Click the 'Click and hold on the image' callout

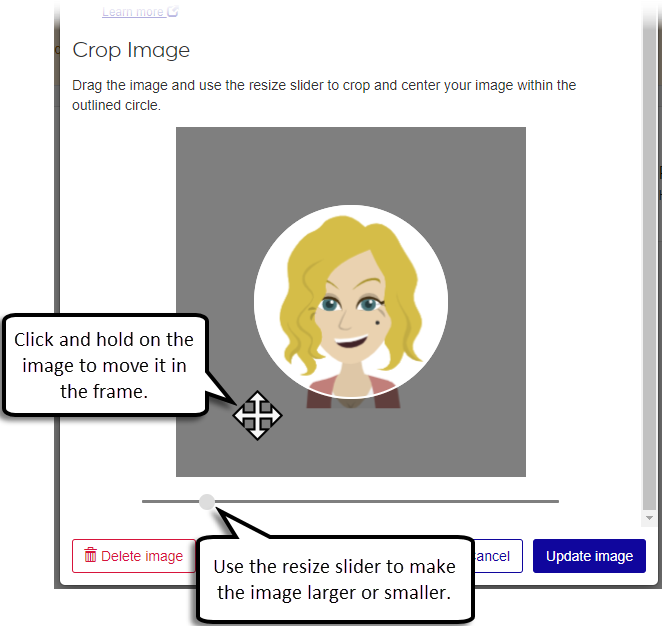(104, 366)
